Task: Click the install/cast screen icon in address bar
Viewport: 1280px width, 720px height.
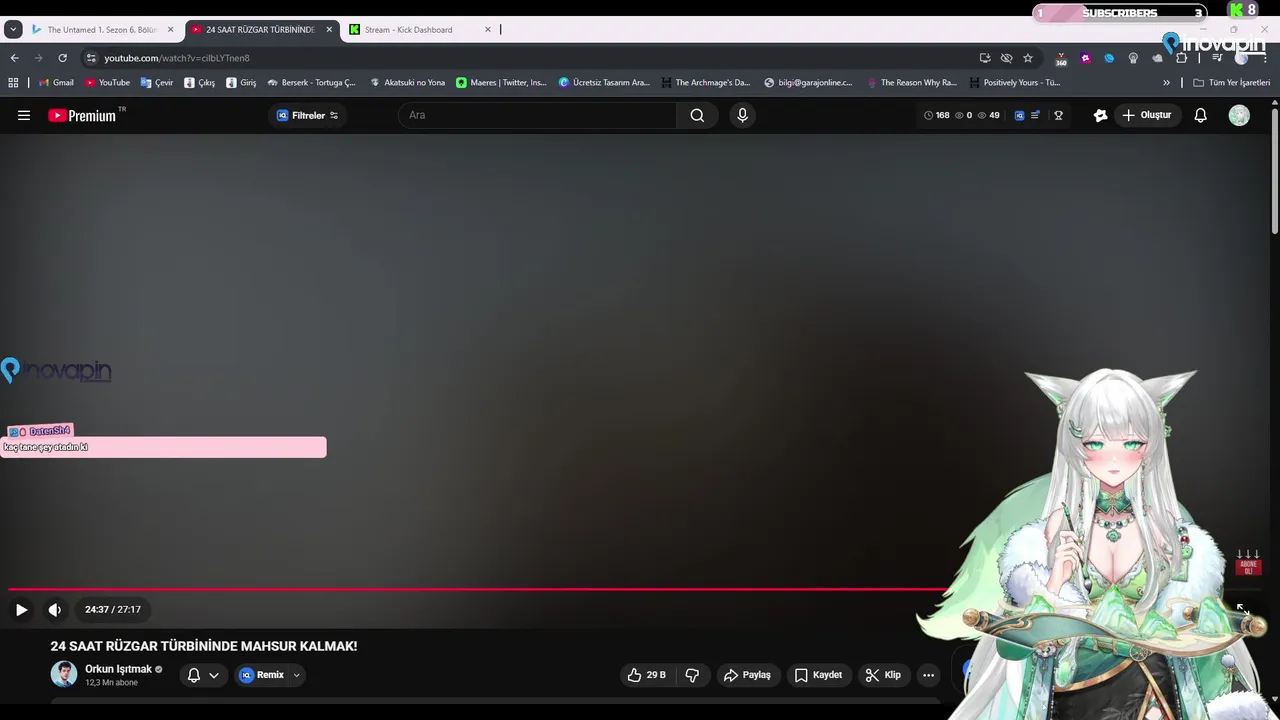Action: pos(985,58)
